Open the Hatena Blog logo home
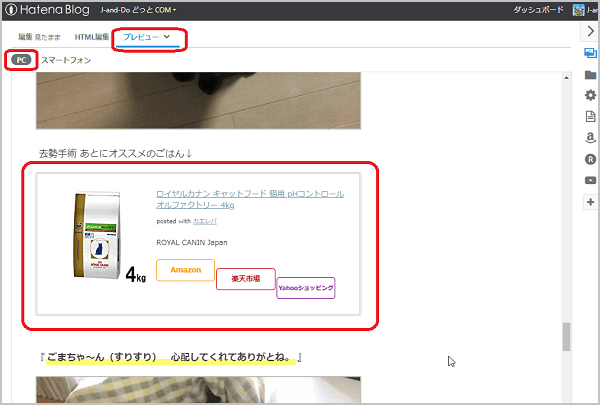600x405 pixels. (x=47, y=10)
